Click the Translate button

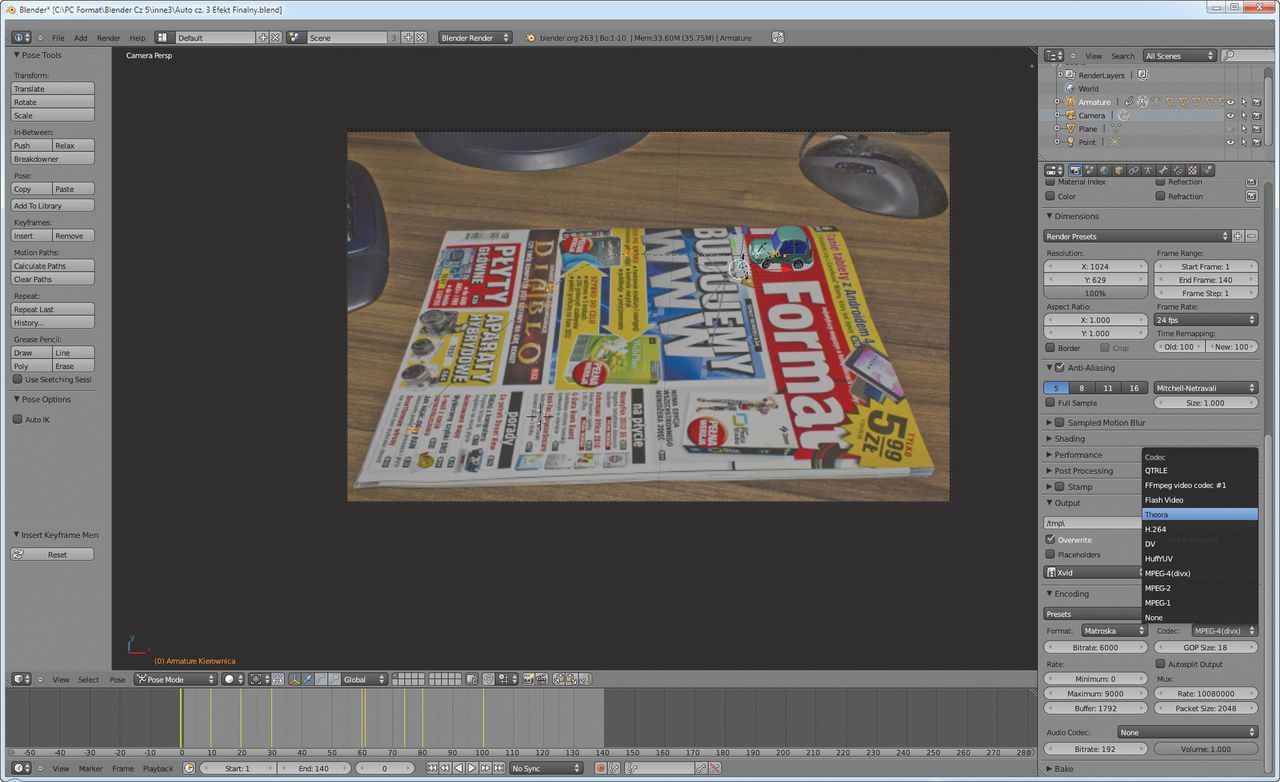53,89
